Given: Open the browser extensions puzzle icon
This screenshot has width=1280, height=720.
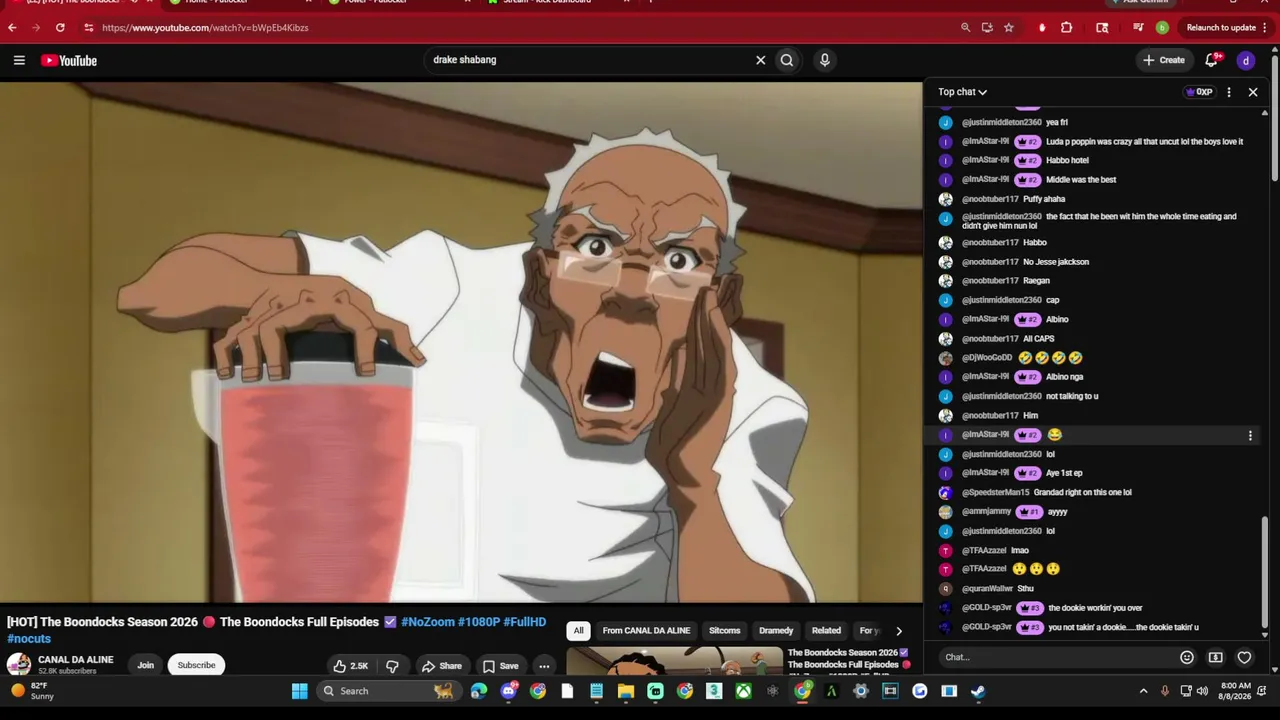Looking at the screenshot, I should (x=1067, y=28).
